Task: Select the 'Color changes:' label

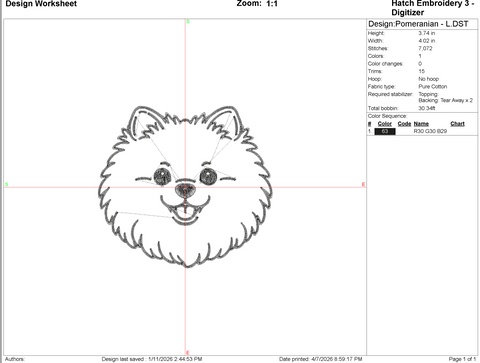Action: [x=385, y=64]
